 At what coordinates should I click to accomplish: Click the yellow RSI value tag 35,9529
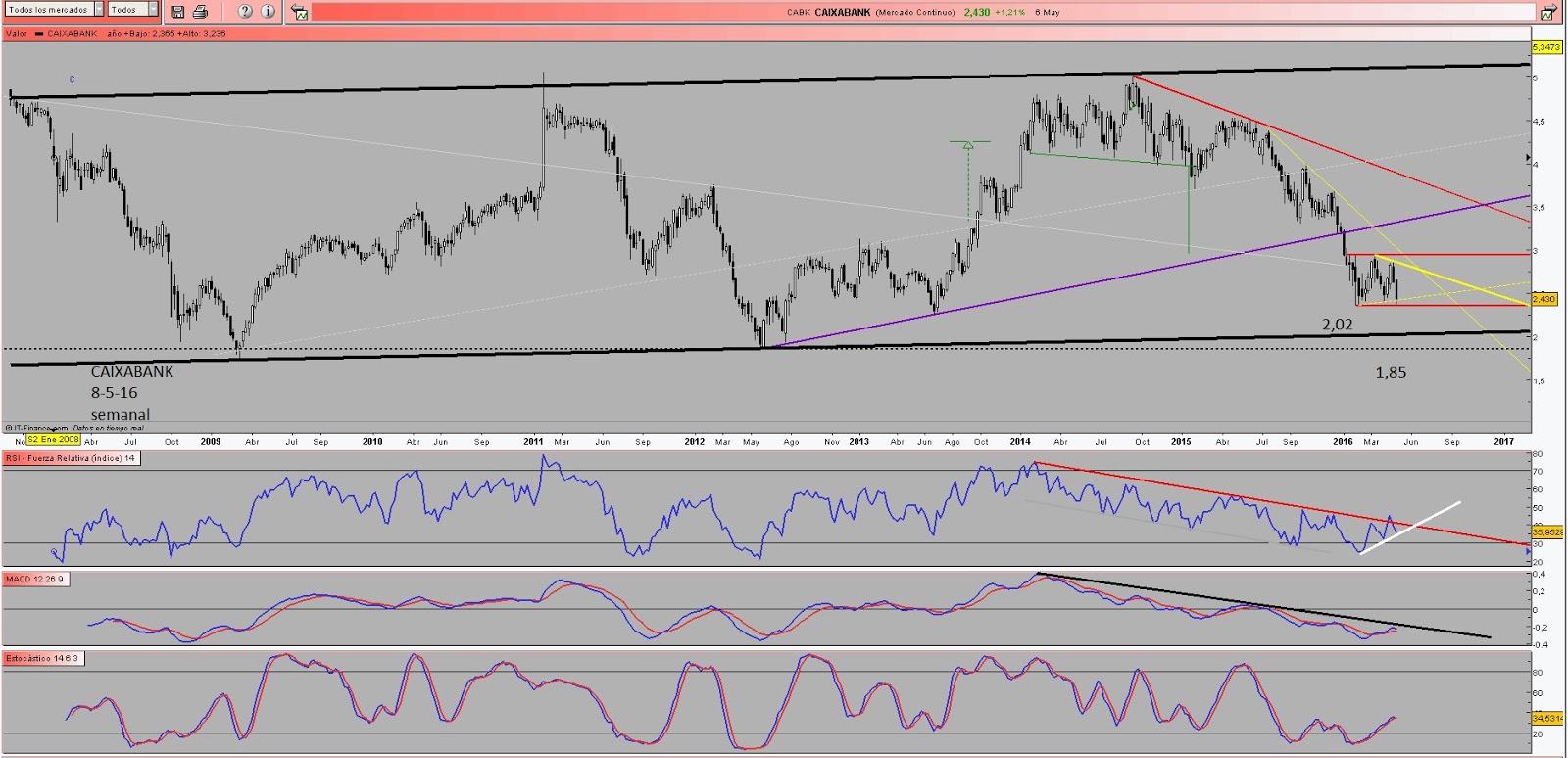(1547, 532)
